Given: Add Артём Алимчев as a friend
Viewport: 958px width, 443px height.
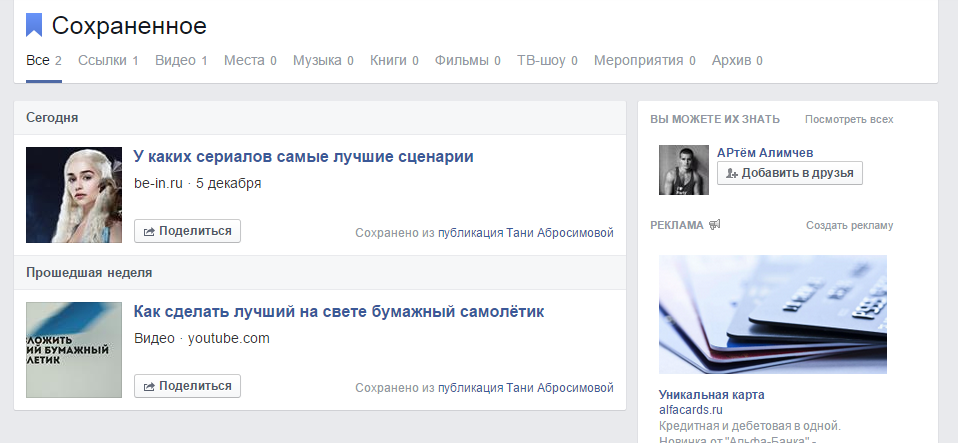Looking at the screenshot, I should [x=789, y=173].
